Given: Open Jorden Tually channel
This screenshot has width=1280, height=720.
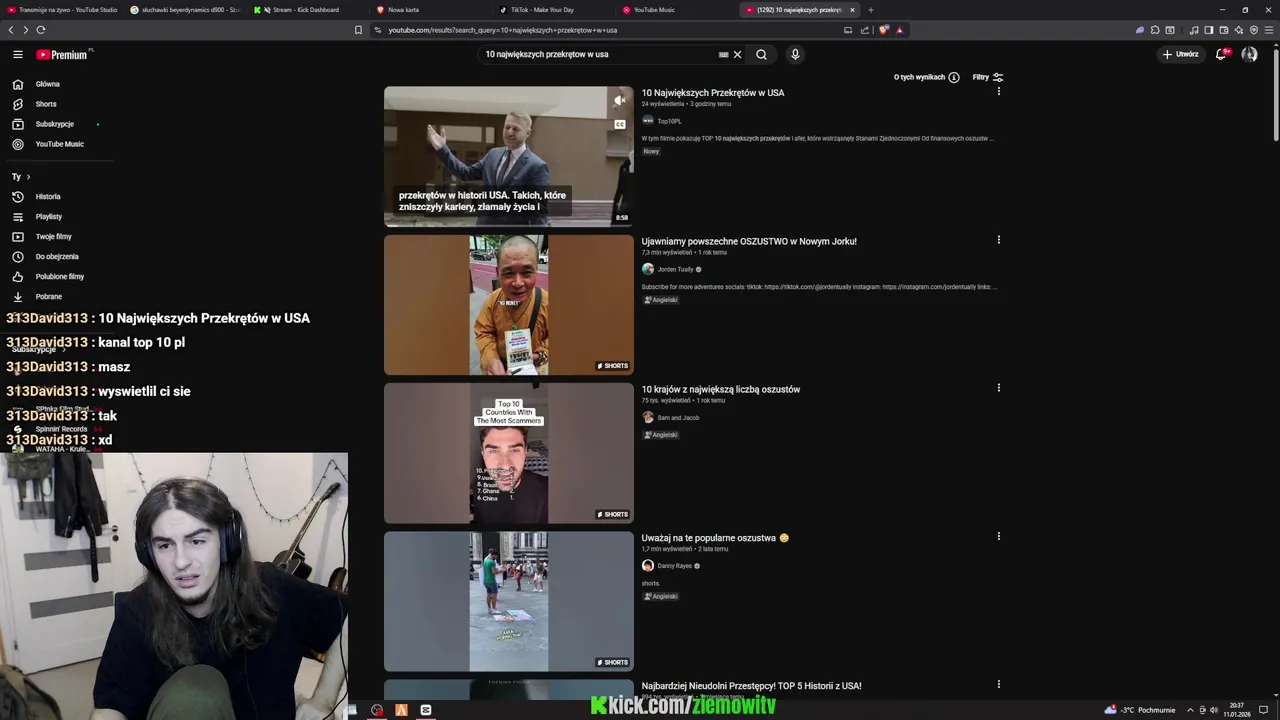Looking at the screenshot, I should click(675, 269).
